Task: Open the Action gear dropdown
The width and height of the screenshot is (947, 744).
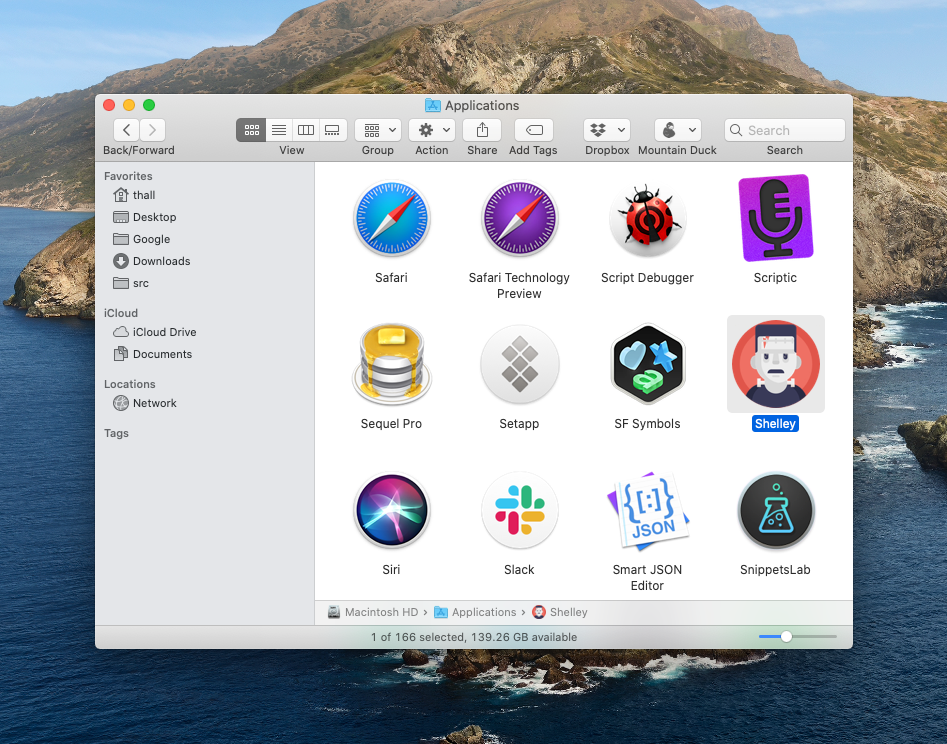Action: tap(432, 130)
